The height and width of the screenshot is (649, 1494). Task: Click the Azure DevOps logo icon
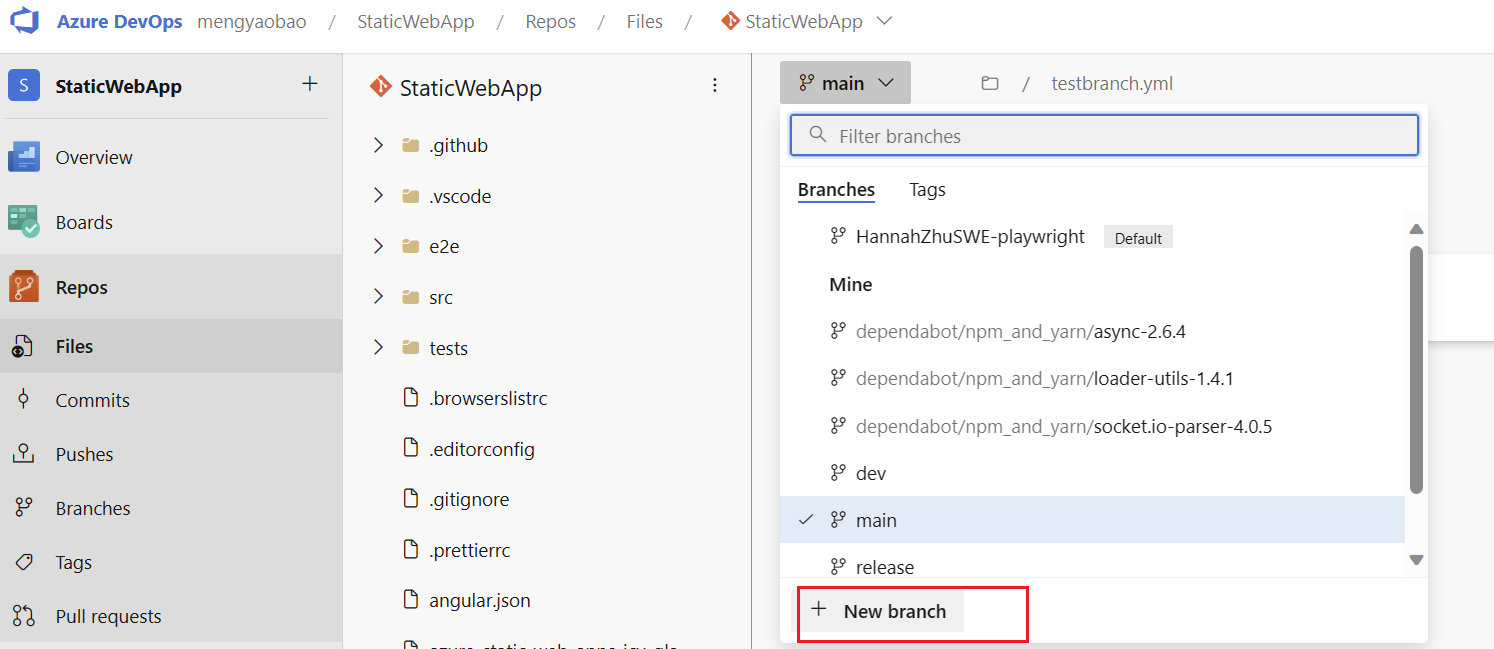[x=24, y=21]
